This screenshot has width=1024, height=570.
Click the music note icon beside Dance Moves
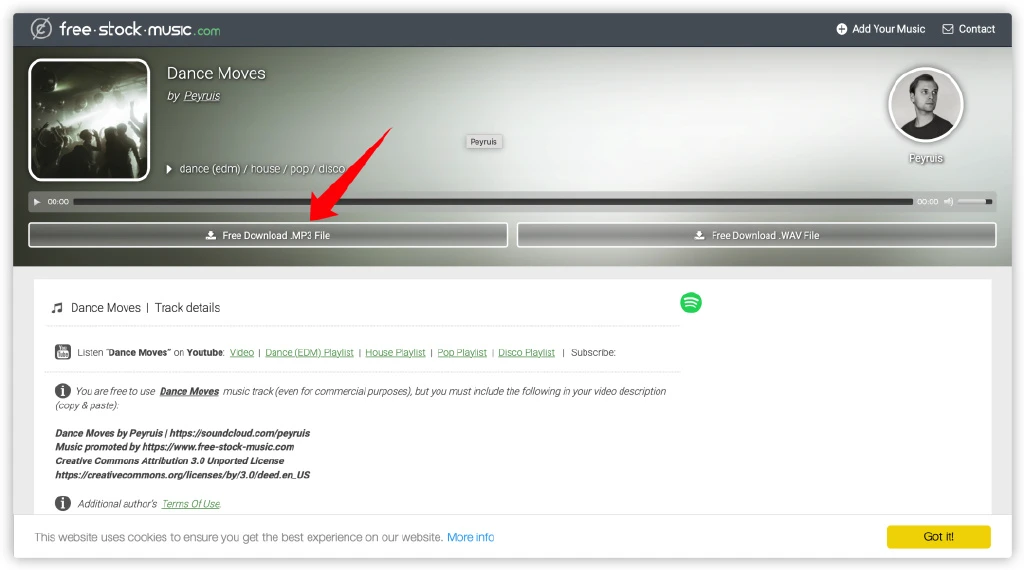[57, 308]
